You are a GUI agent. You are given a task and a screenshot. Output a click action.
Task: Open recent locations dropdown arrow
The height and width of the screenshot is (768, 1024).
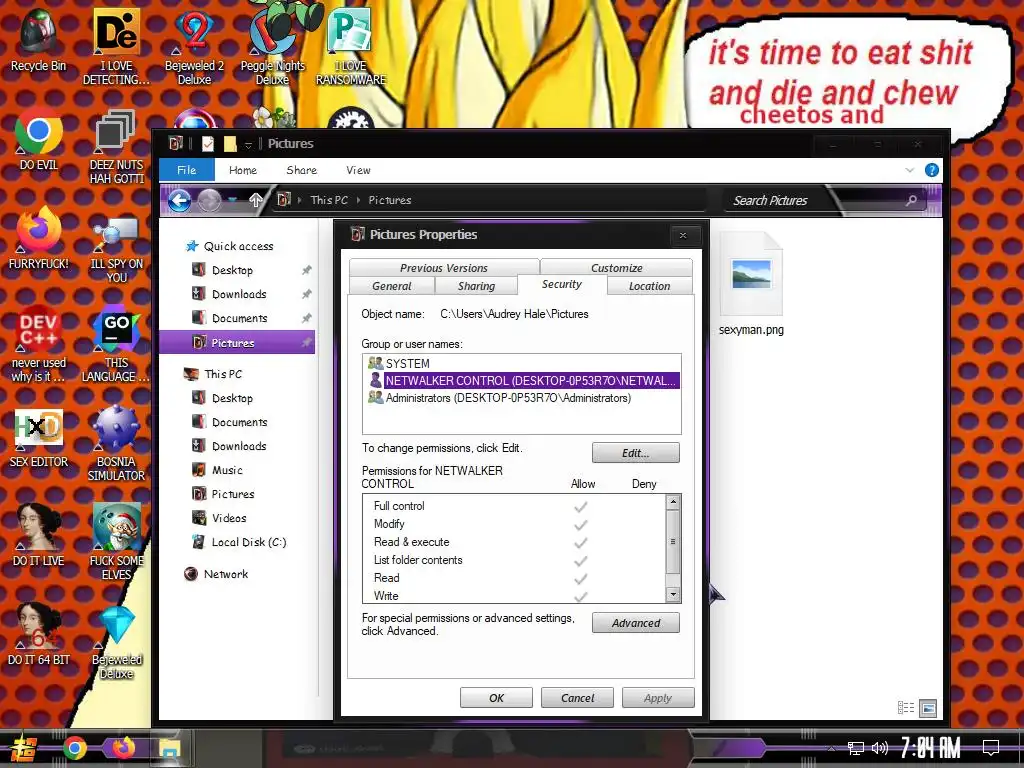coord(233,200)
